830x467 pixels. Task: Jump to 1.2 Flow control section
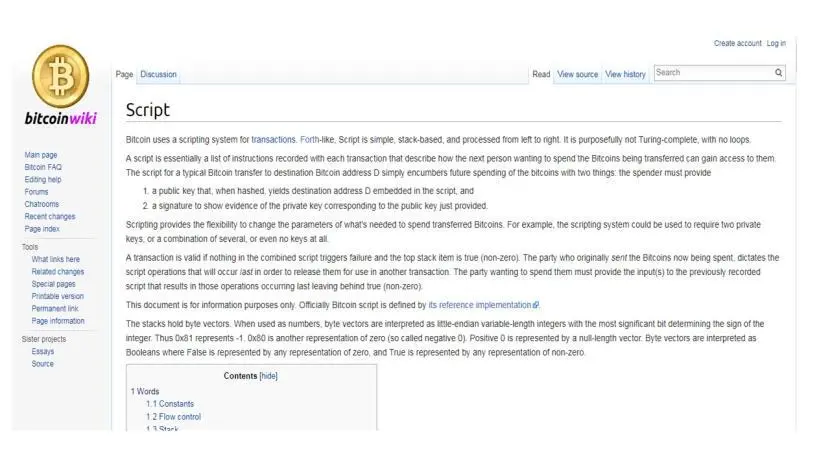(173, 417)
